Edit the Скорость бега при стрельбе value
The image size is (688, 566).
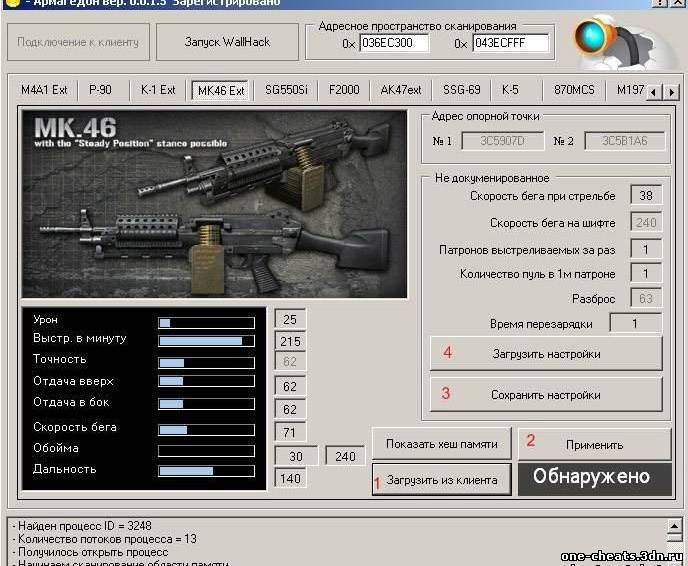(646, 196)
